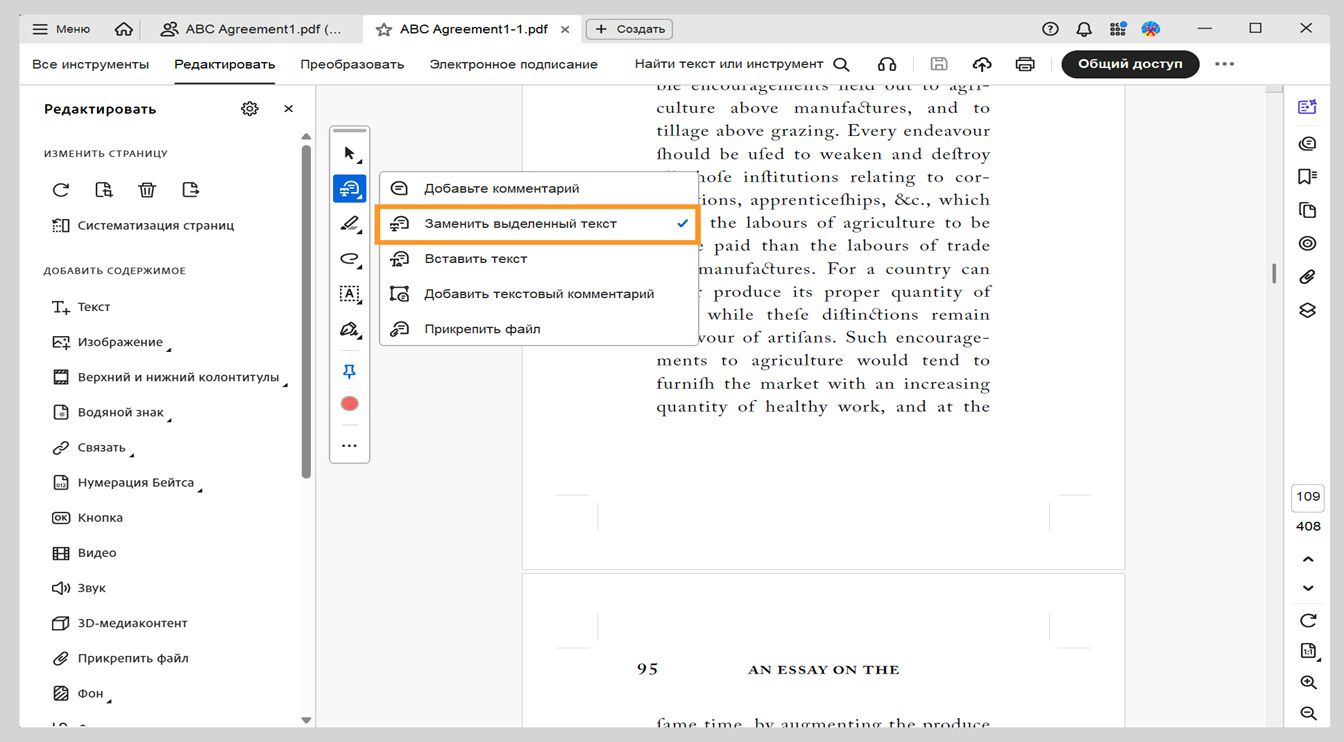
Task: Open Электронное подписание tab
Action: [x=513, y=64]
